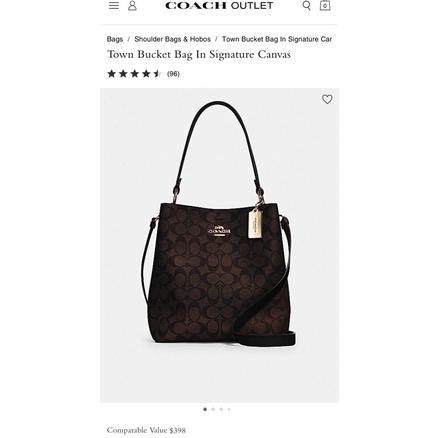This screenshot has height=438, width=438.
Task: Advance carousel with the small arrow
Action: pyautogui.click(x=229, y=409)
